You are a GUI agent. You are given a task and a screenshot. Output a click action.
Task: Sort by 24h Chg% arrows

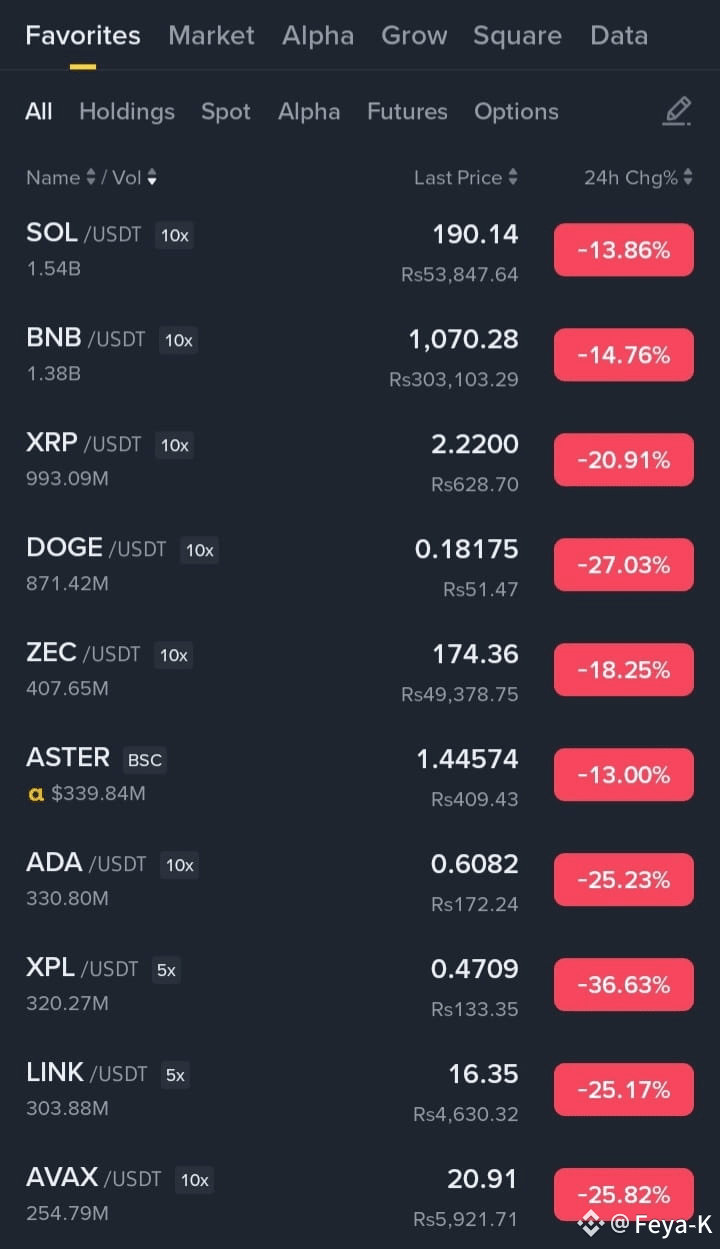[x=688, y=178]
